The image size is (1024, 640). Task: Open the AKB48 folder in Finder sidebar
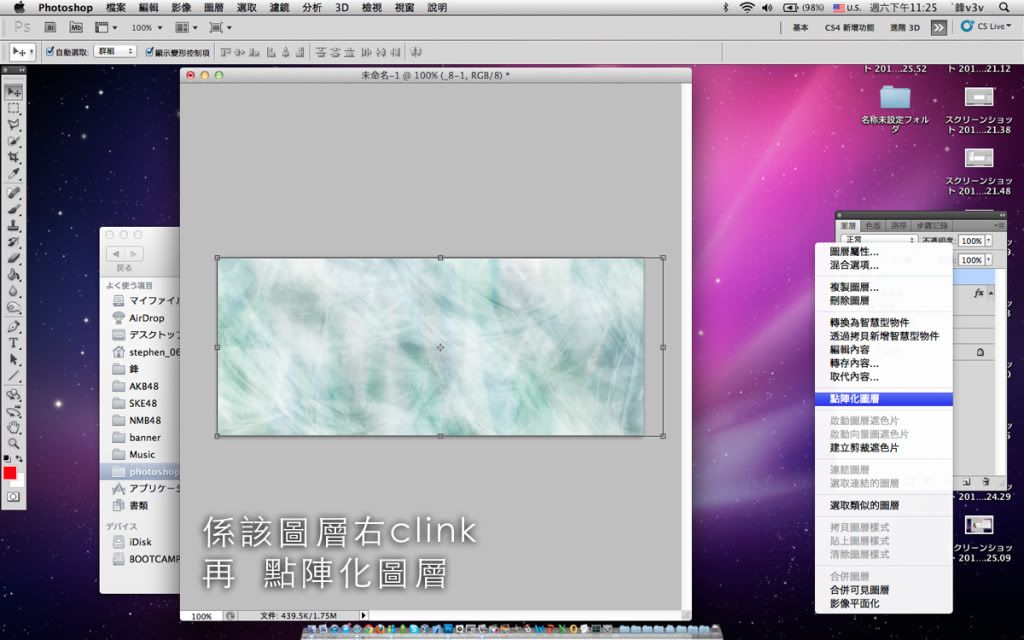click(x=144, y=386)
